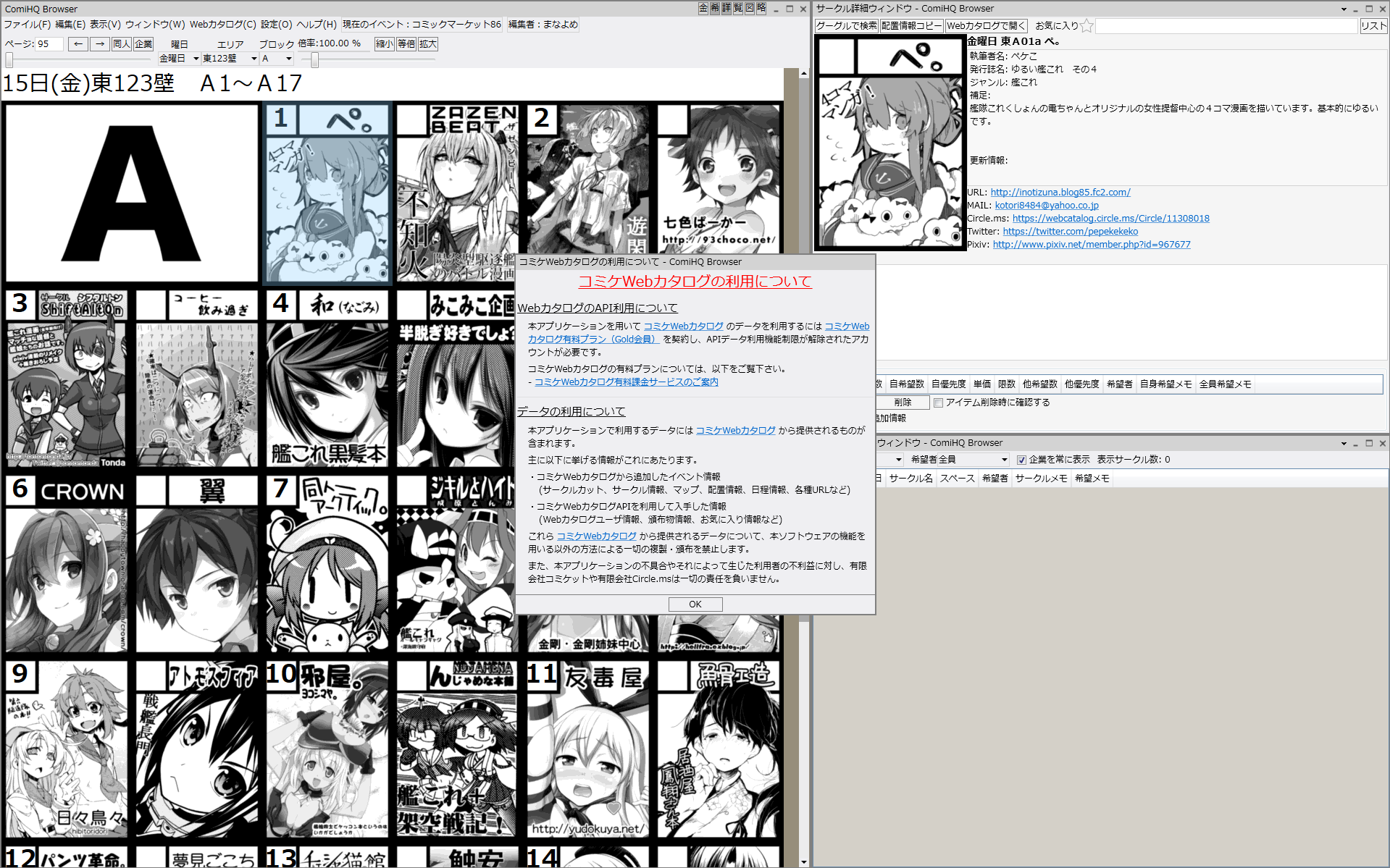Viewport: 1390px width, 868px height.
Task: Click the ページ number input field
Action: coord(49,44)
